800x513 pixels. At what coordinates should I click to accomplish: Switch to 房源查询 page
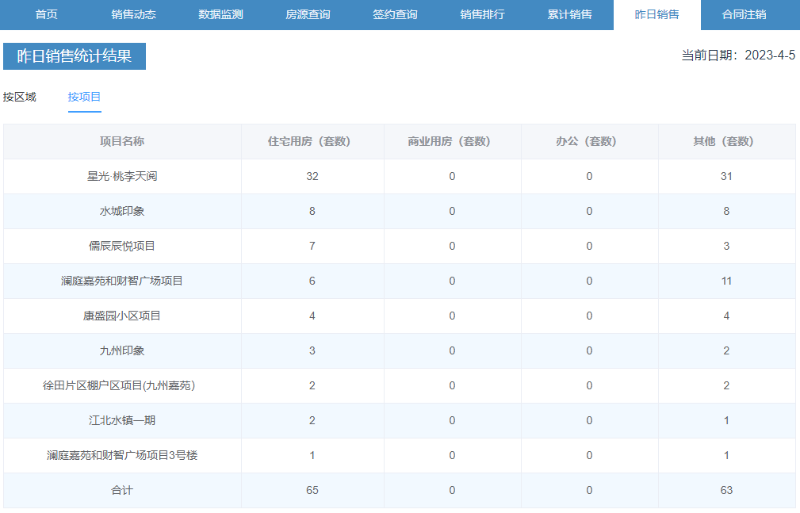(307, 15)
